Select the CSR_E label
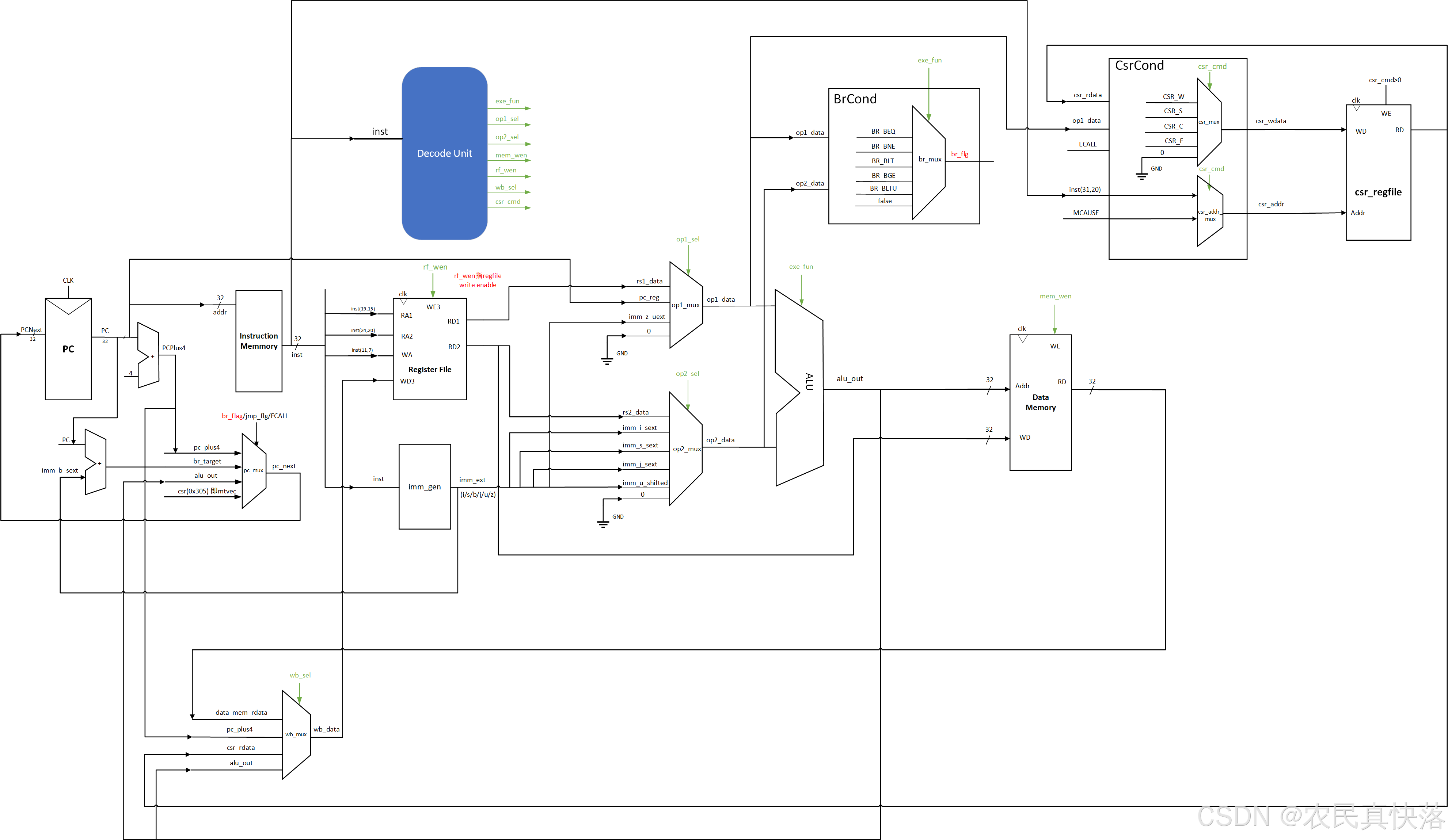 tap(1174, 141)
